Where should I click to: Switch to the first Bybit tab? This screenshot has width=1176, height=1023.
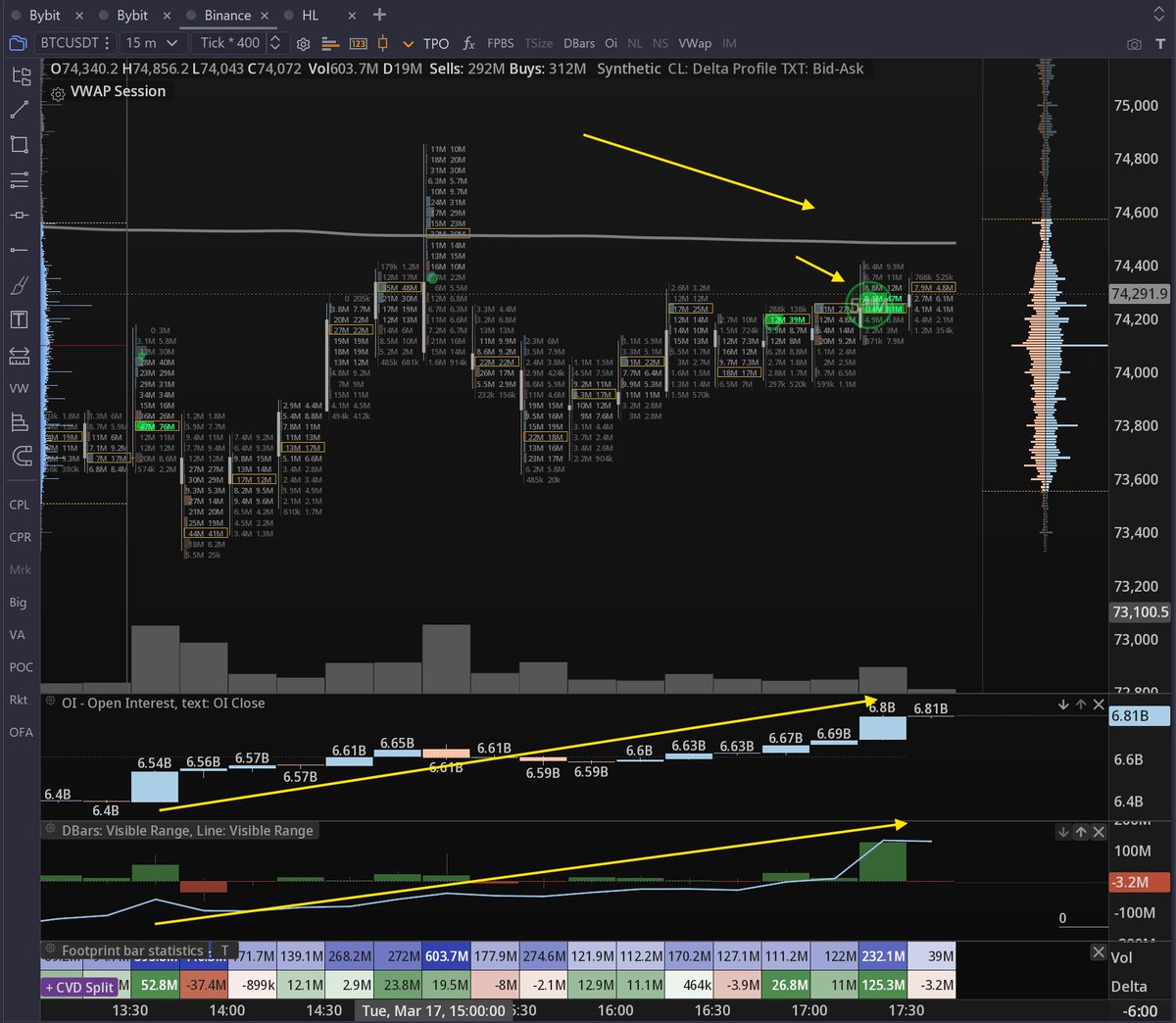tap(45, 15)
